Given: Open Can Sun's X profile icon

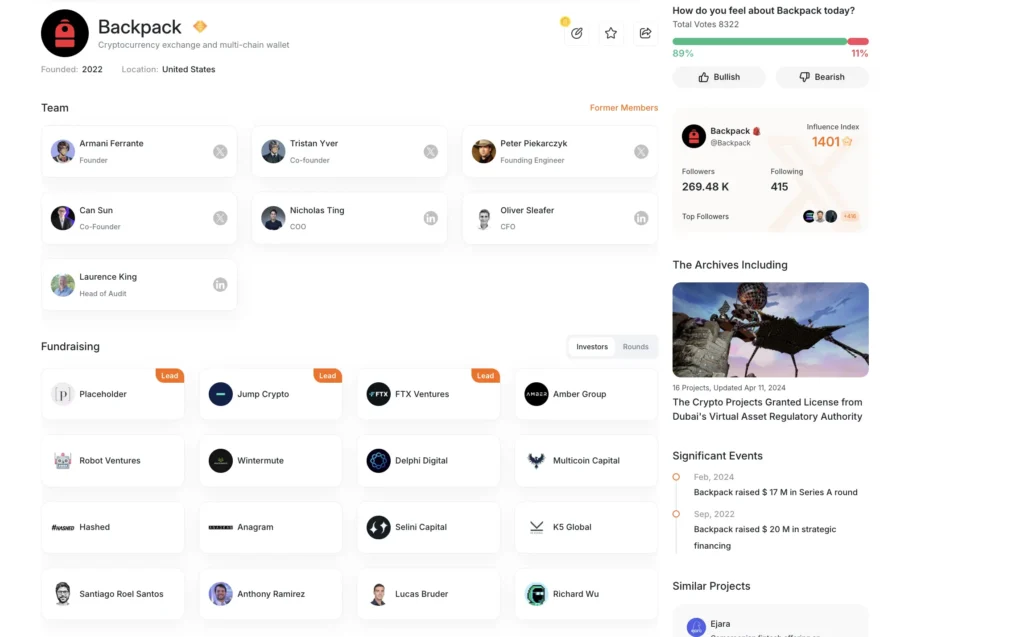Looking at the screenshot, I should [x=220, y=218].
